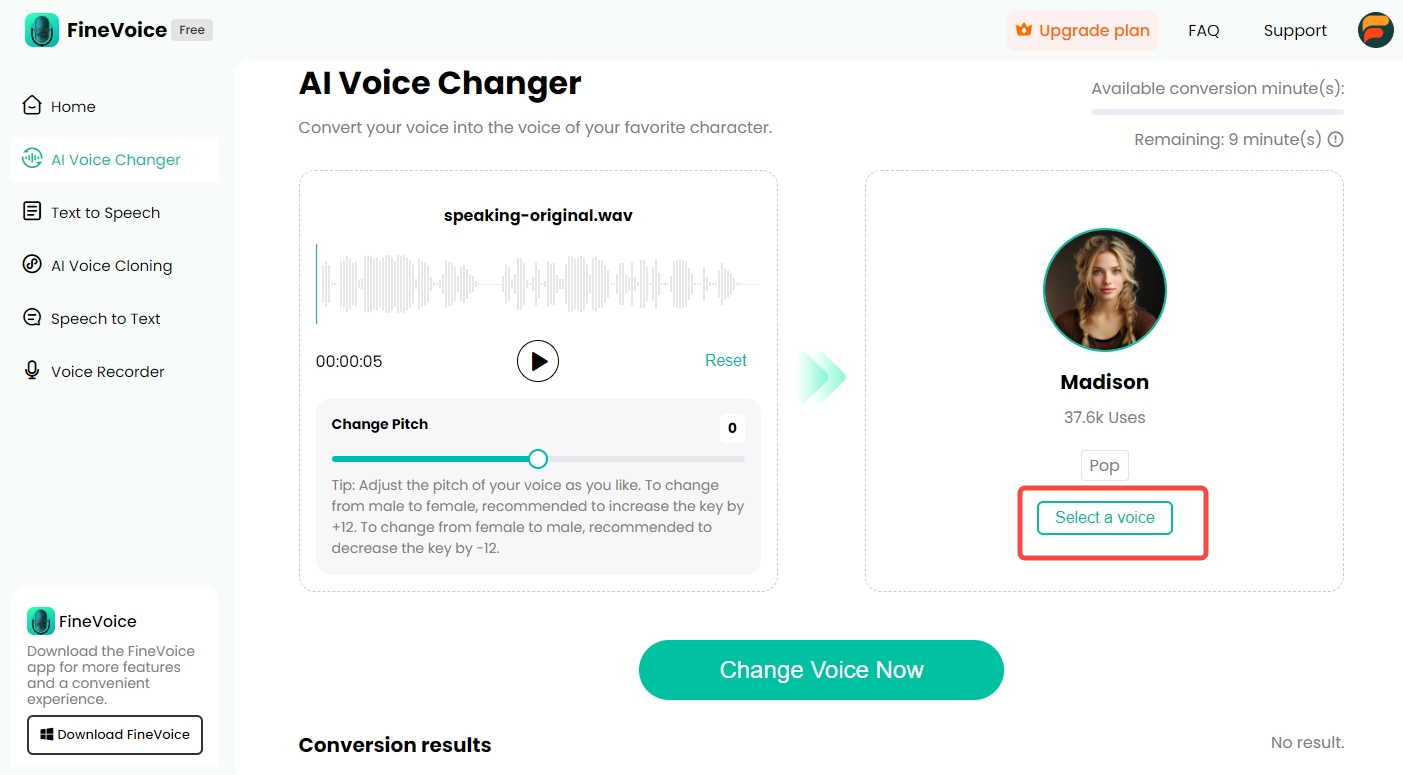Screen dimensions: 1403x775
Task: Launch the Voice Recorder tool
Action: tap(107, 372)
